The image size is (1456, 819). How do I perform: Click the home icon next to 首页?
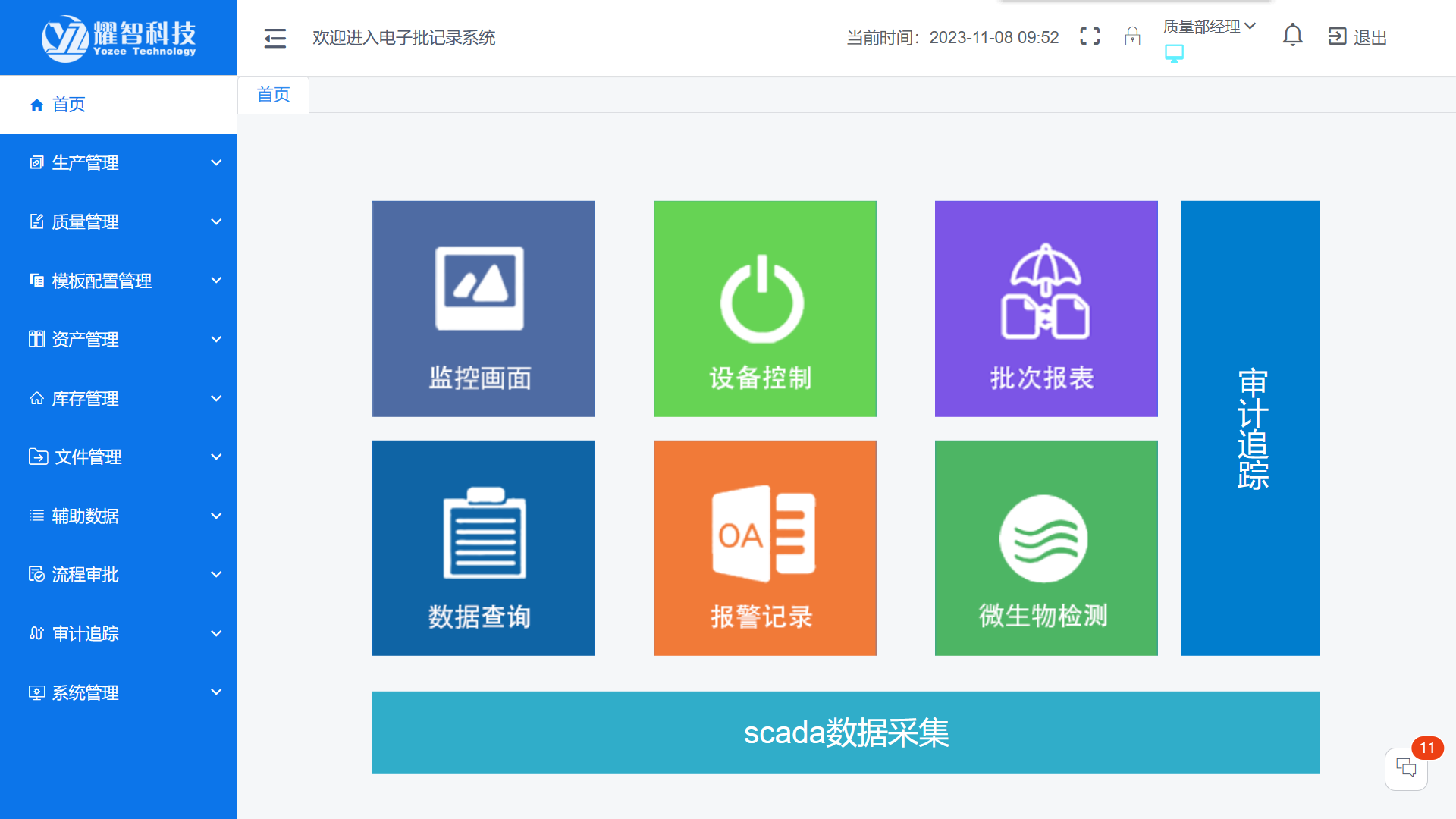point(36,105)
